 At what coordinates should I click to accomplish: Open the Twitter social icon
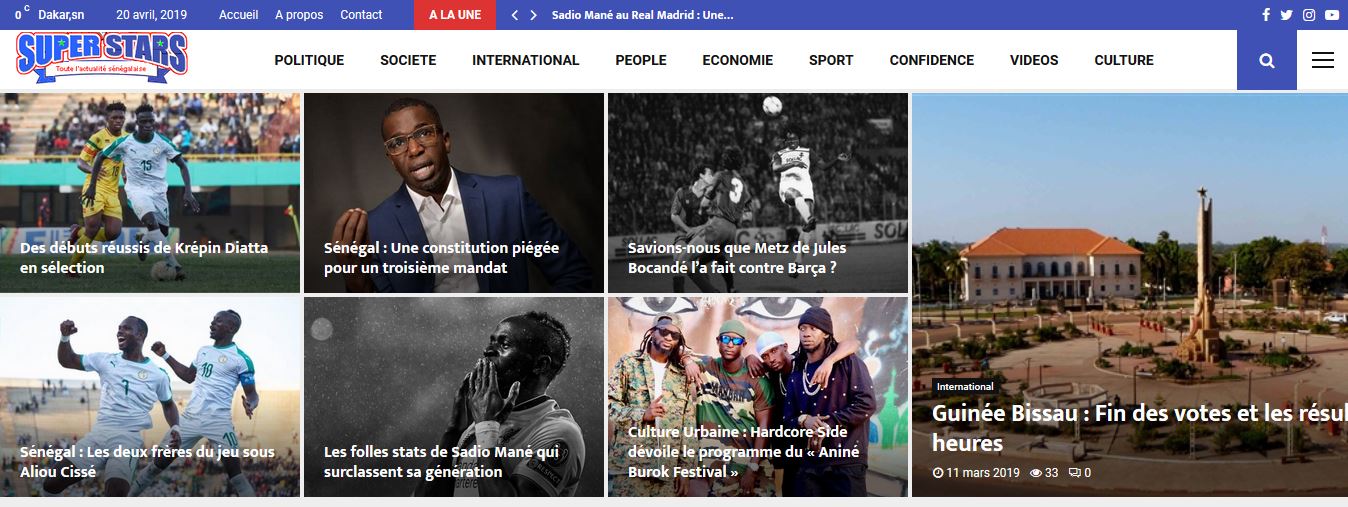click(x=1286, y=15)
